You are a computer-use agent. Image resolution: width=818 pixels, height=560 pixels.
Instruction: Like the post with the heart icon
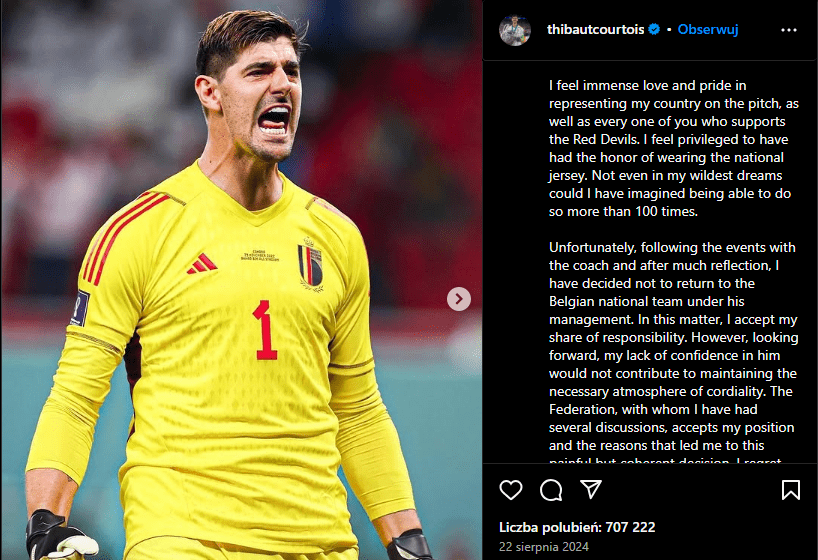click(511, 490)
